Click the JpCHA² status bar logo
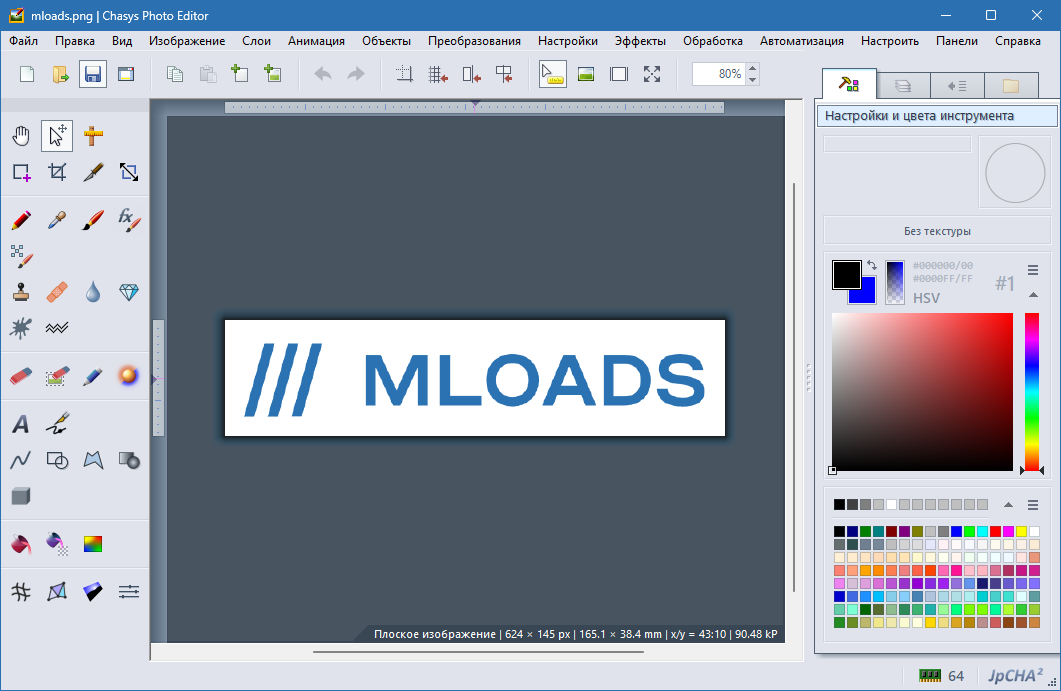 click(1015, 675)
